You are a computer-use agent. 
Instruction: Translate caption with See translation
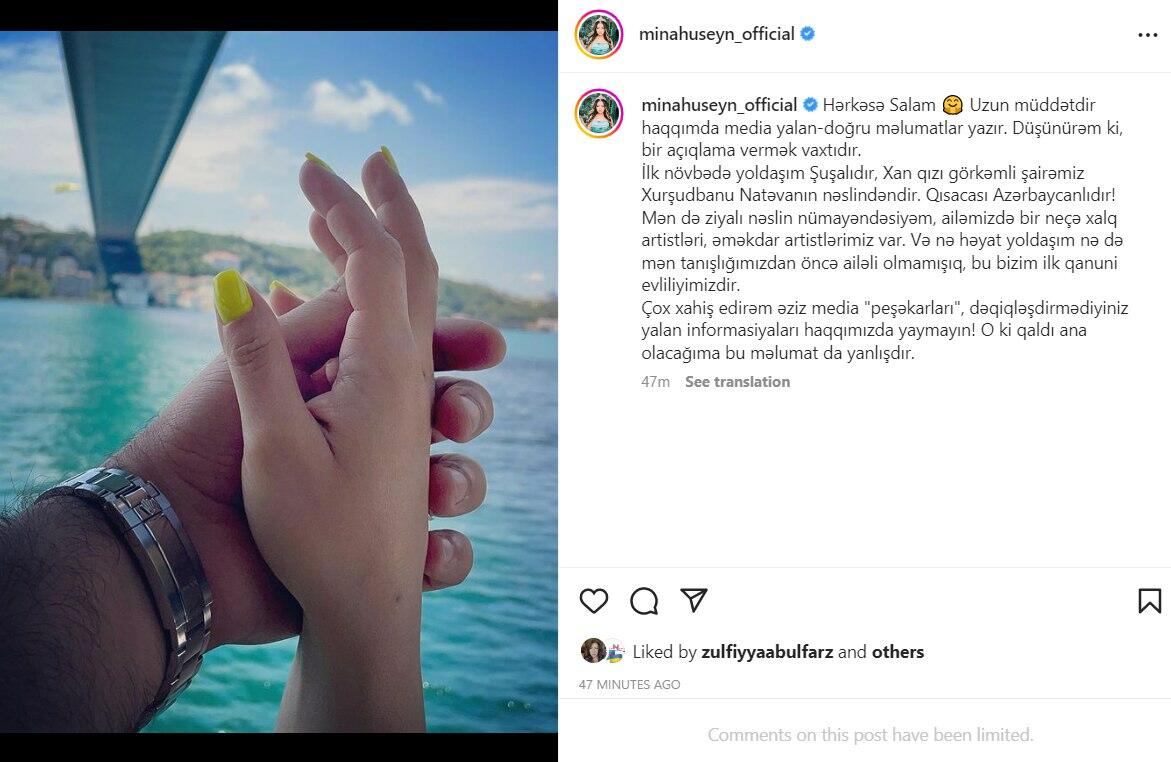(x=737, y=382)
